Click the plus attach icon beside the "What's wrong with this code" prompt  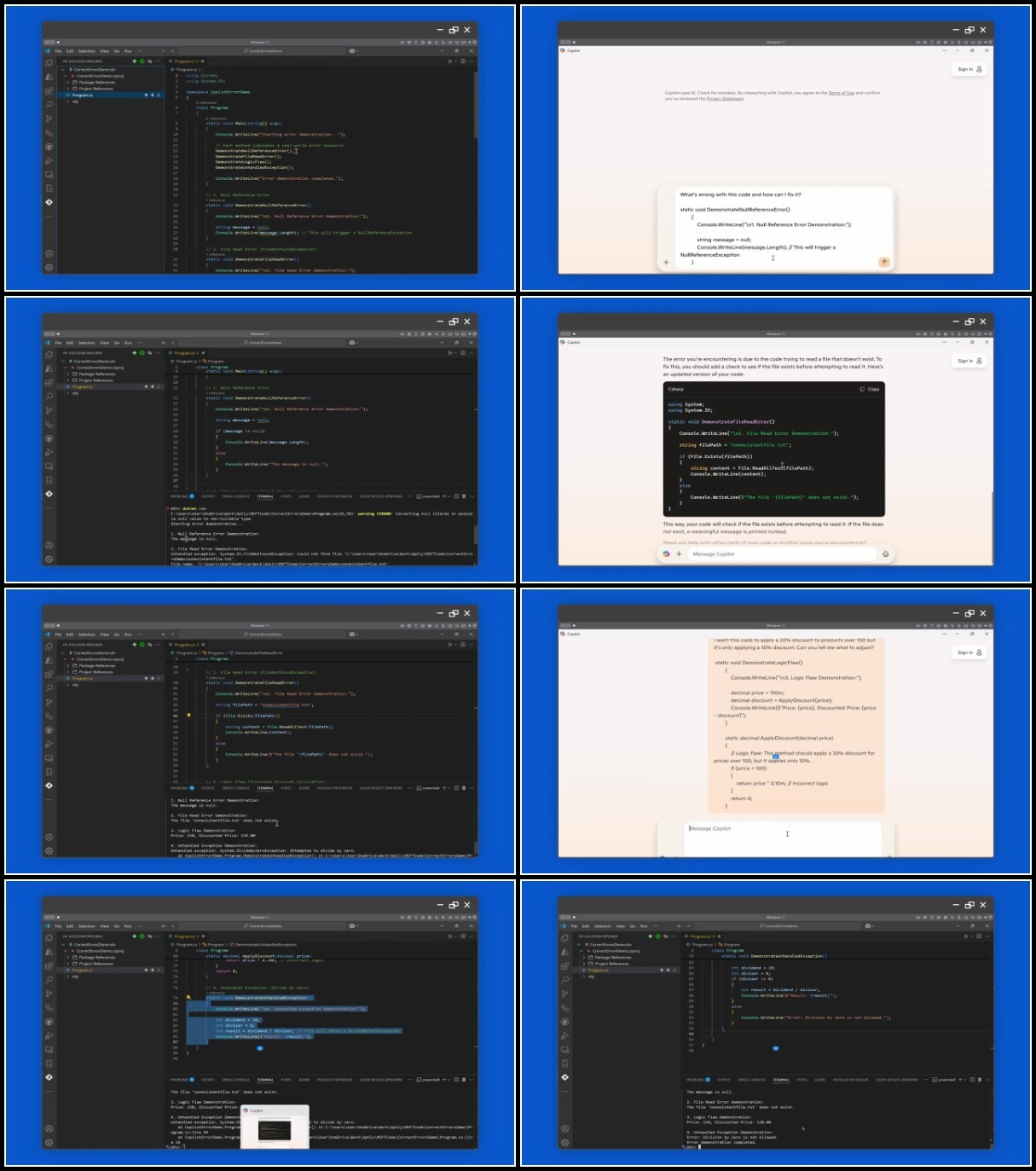point(666,262)
